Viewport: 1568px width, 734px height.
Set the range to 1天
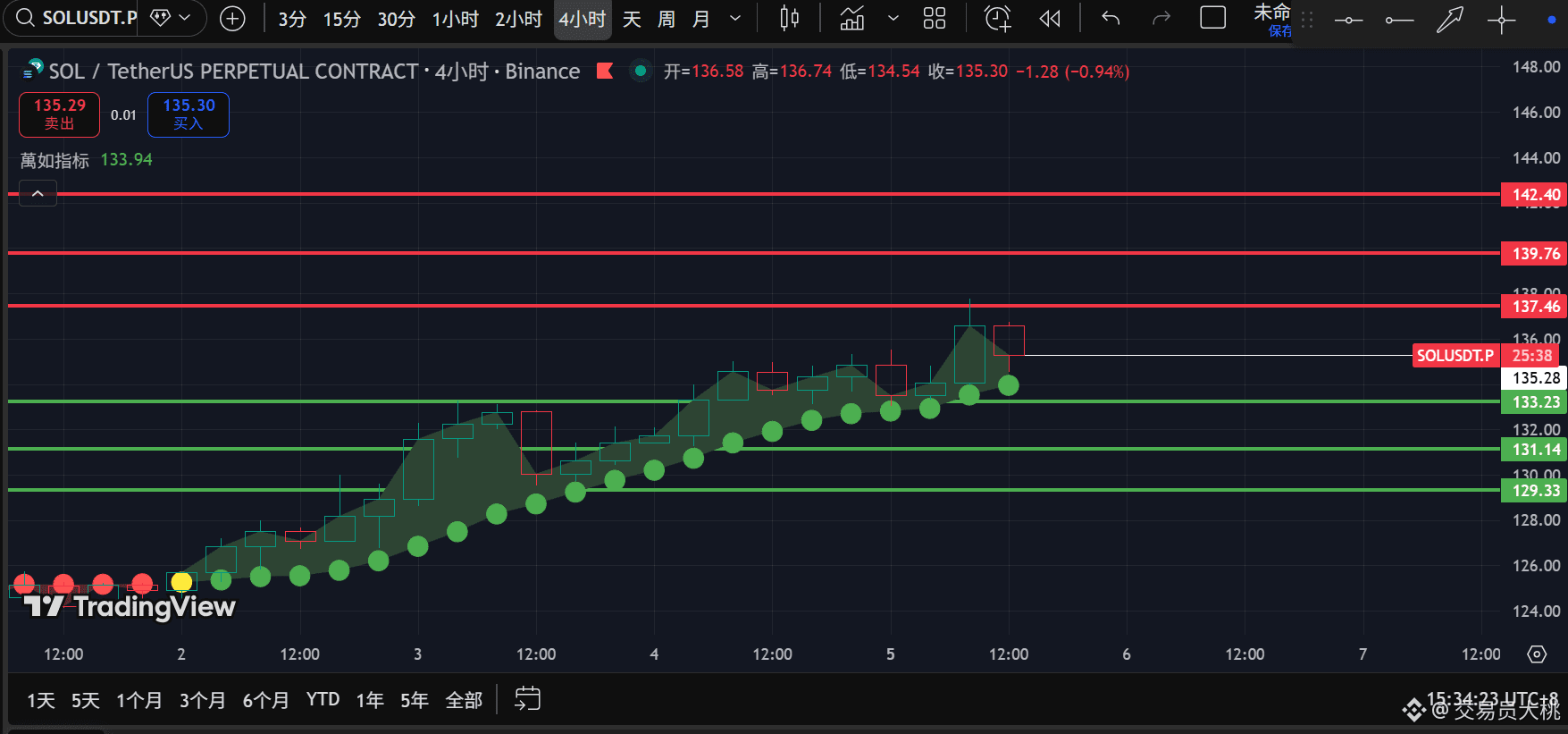click(x=41, y=700)
